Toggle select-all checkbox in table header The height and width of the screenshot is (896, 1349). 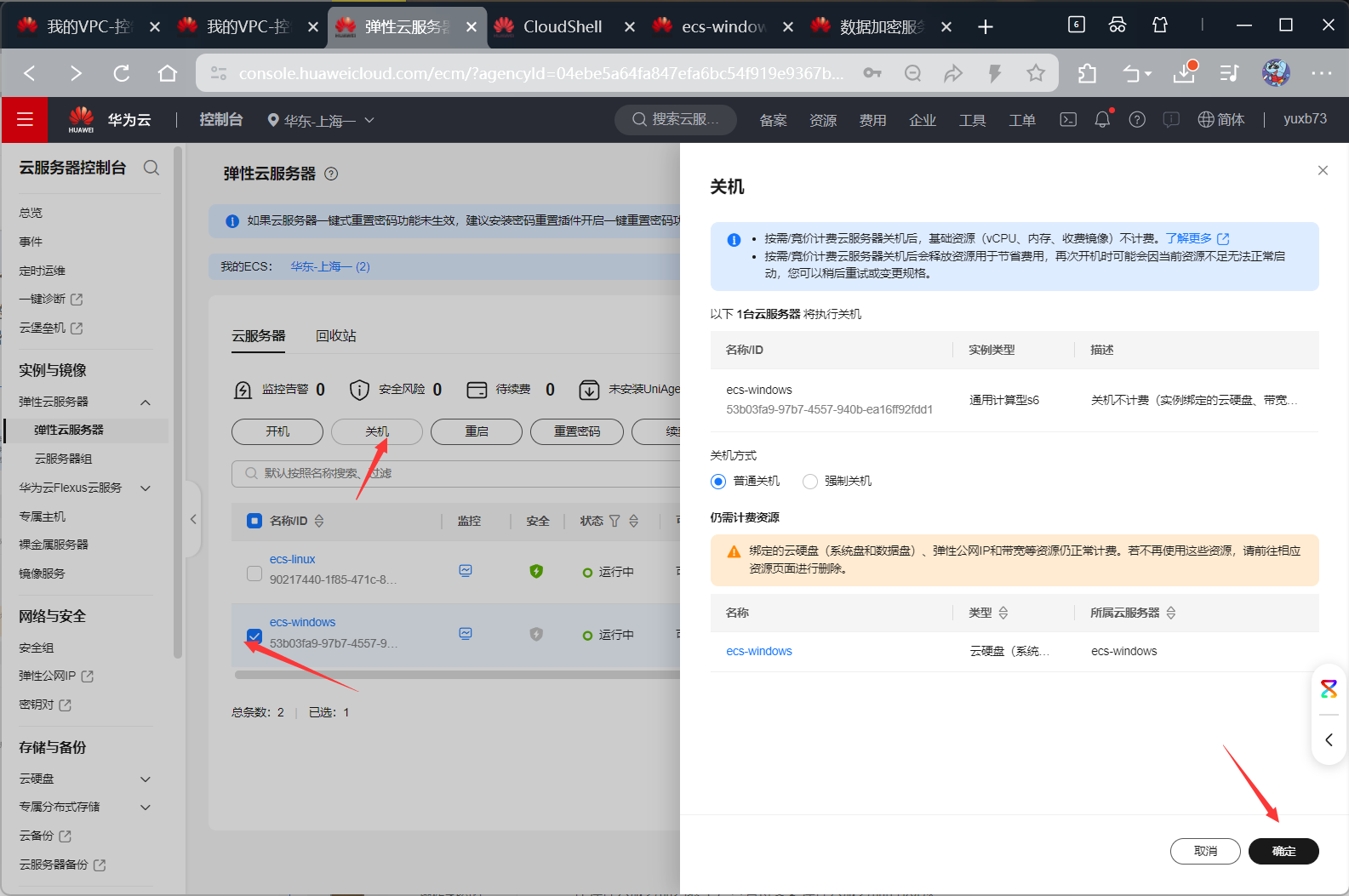pyautogui.click(x=254, y=521)
